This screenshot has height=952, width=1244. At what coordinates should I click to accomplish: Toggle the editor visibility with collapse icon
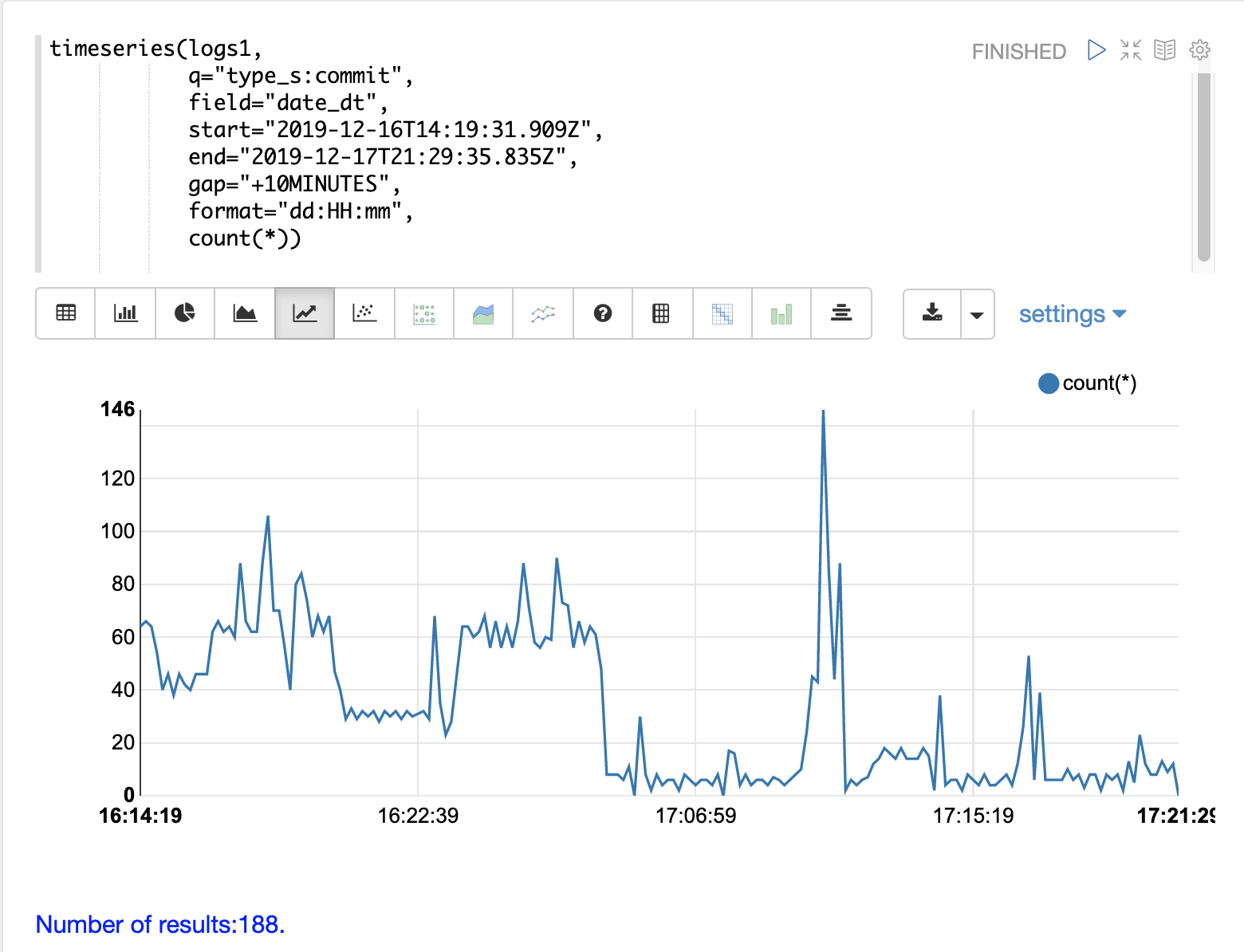tap(1131, 50)
